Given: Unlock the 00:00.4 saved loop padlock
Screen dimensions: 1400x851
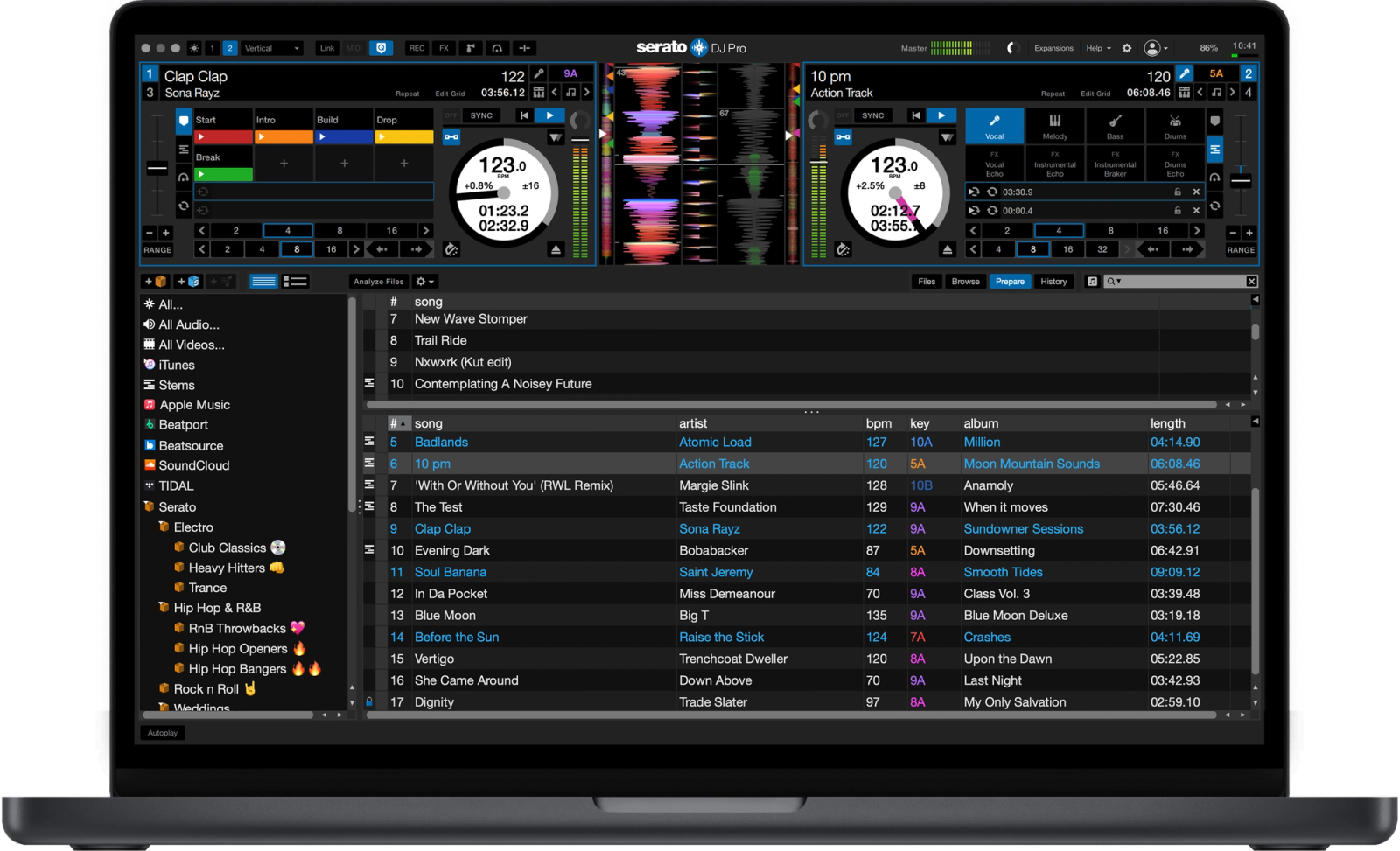Looking at the screenshot, I should pos(1178,211).
